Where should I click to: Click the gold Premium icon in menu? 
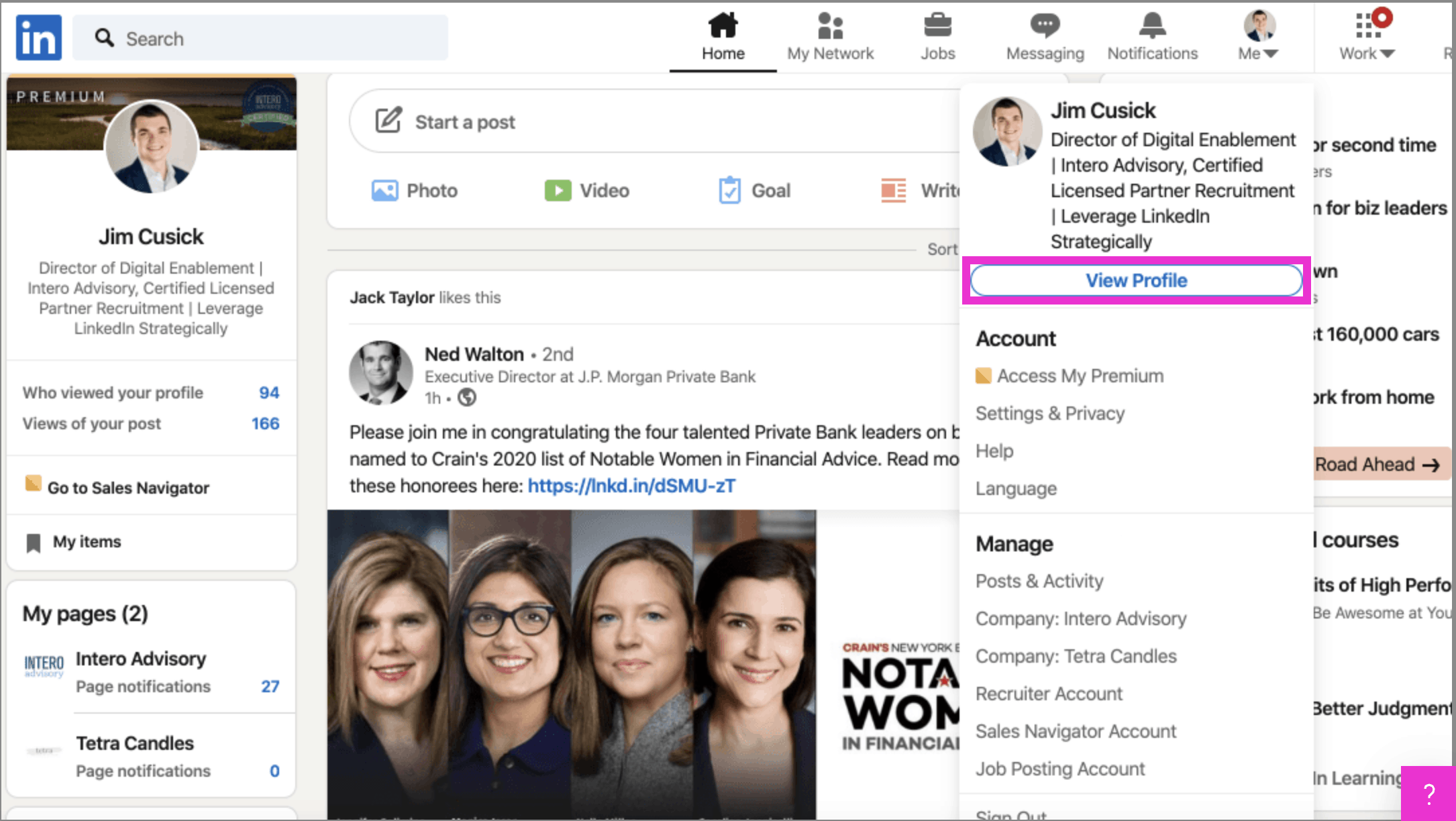click(983, 376)
